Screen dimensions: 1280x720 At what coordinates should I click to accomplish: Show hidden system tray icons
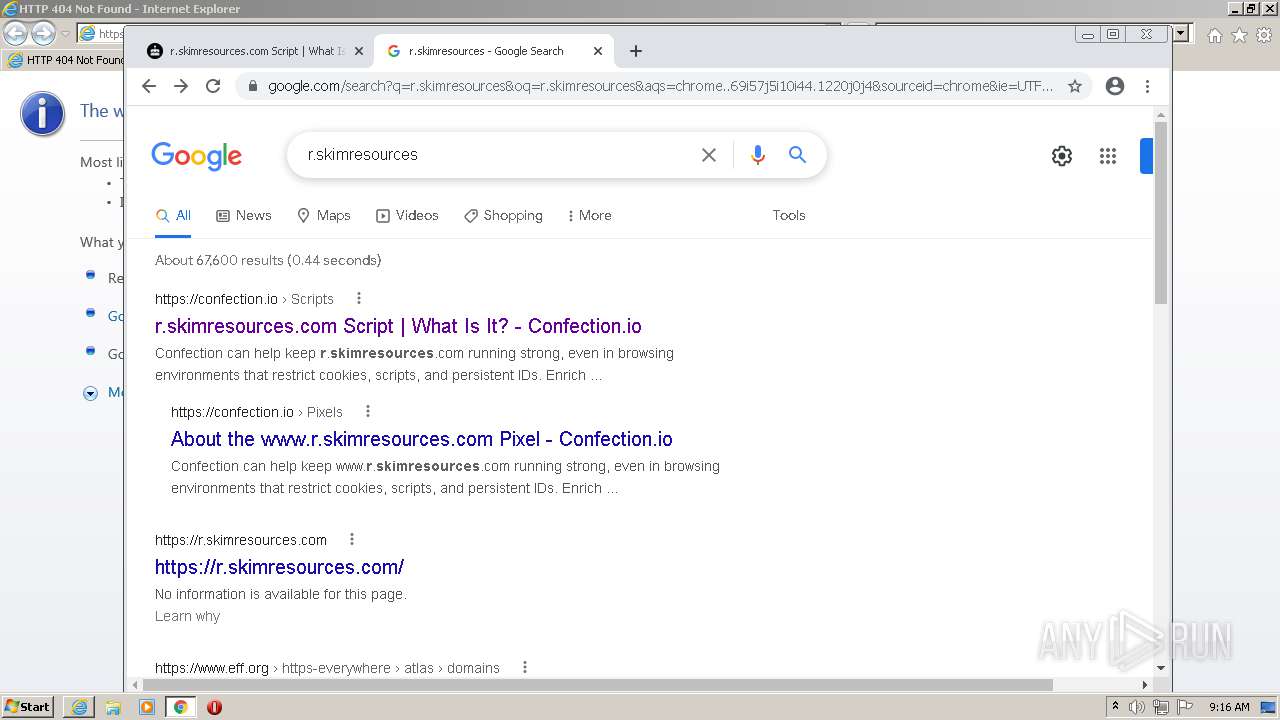[1115, 707]
